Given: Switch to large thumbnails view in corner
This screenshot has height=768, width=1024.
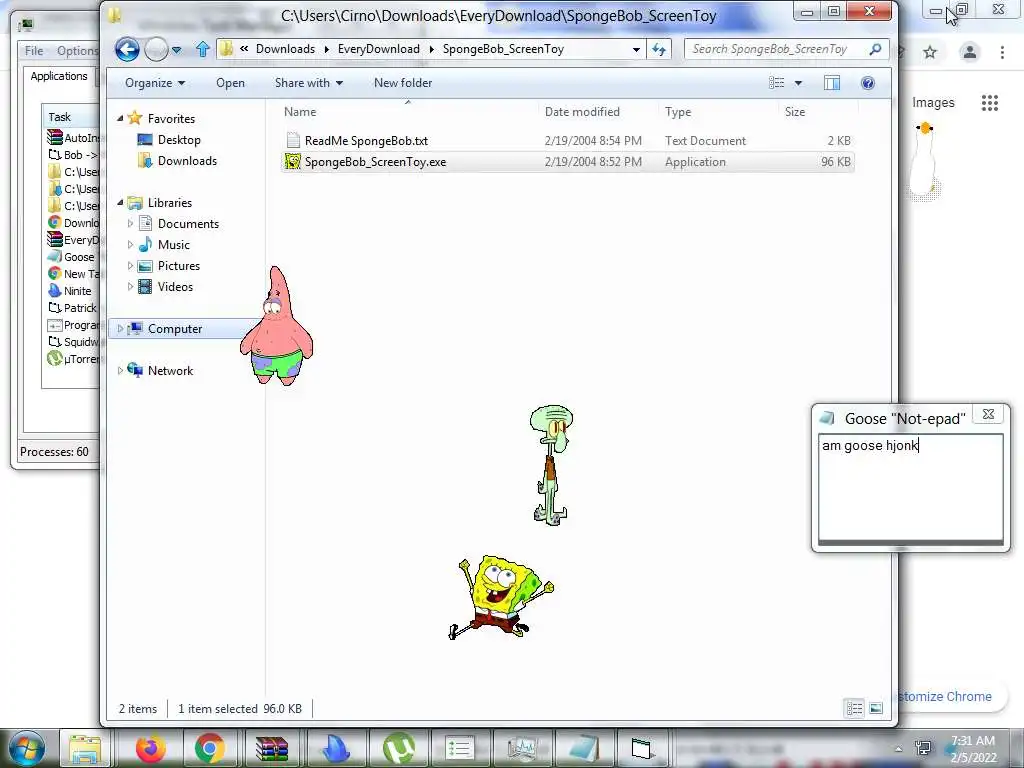Looking at the screenshot, I should [876, 709].
